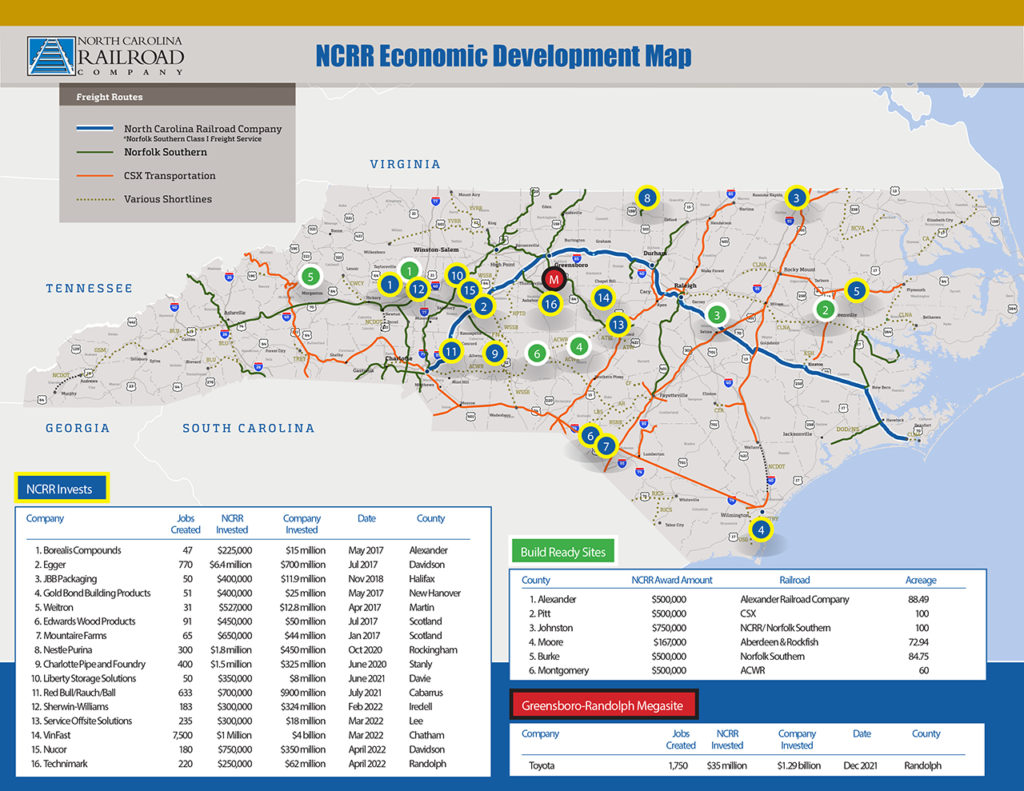The height and width of the screenshot is (791, 1024).
Task: Click blue marker 9 east of Charlotte
Action: point(493,352)
